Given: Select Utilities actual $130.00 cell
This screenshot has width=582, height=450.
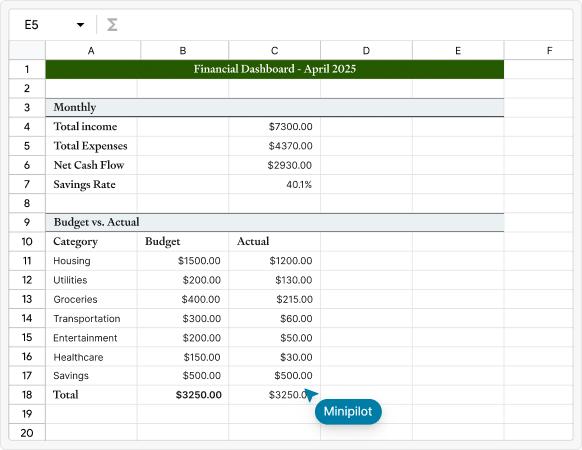Looking at the screenshot, I should (275, 280).
